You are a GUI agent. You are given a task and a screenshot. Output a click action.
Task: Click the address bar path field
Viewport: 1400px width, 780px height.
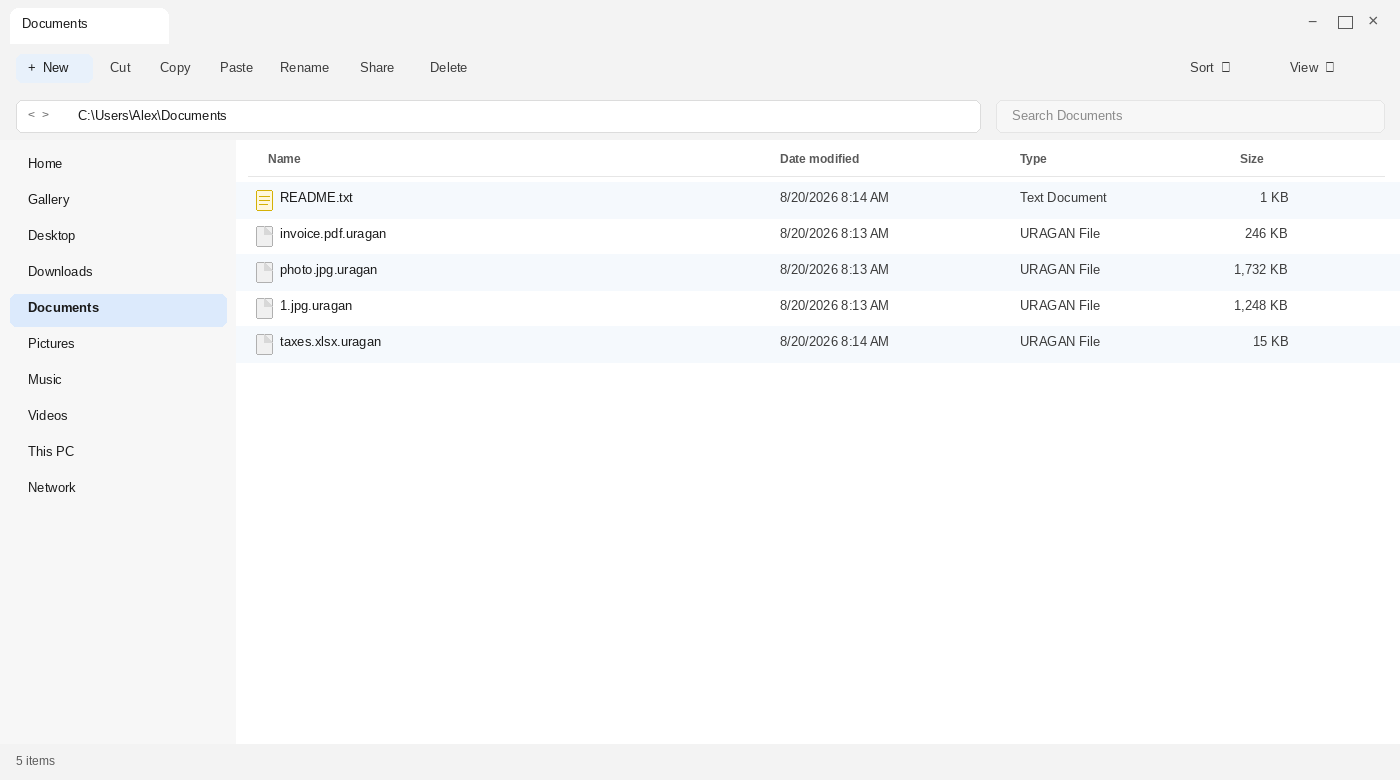click(x=498, y=116)
